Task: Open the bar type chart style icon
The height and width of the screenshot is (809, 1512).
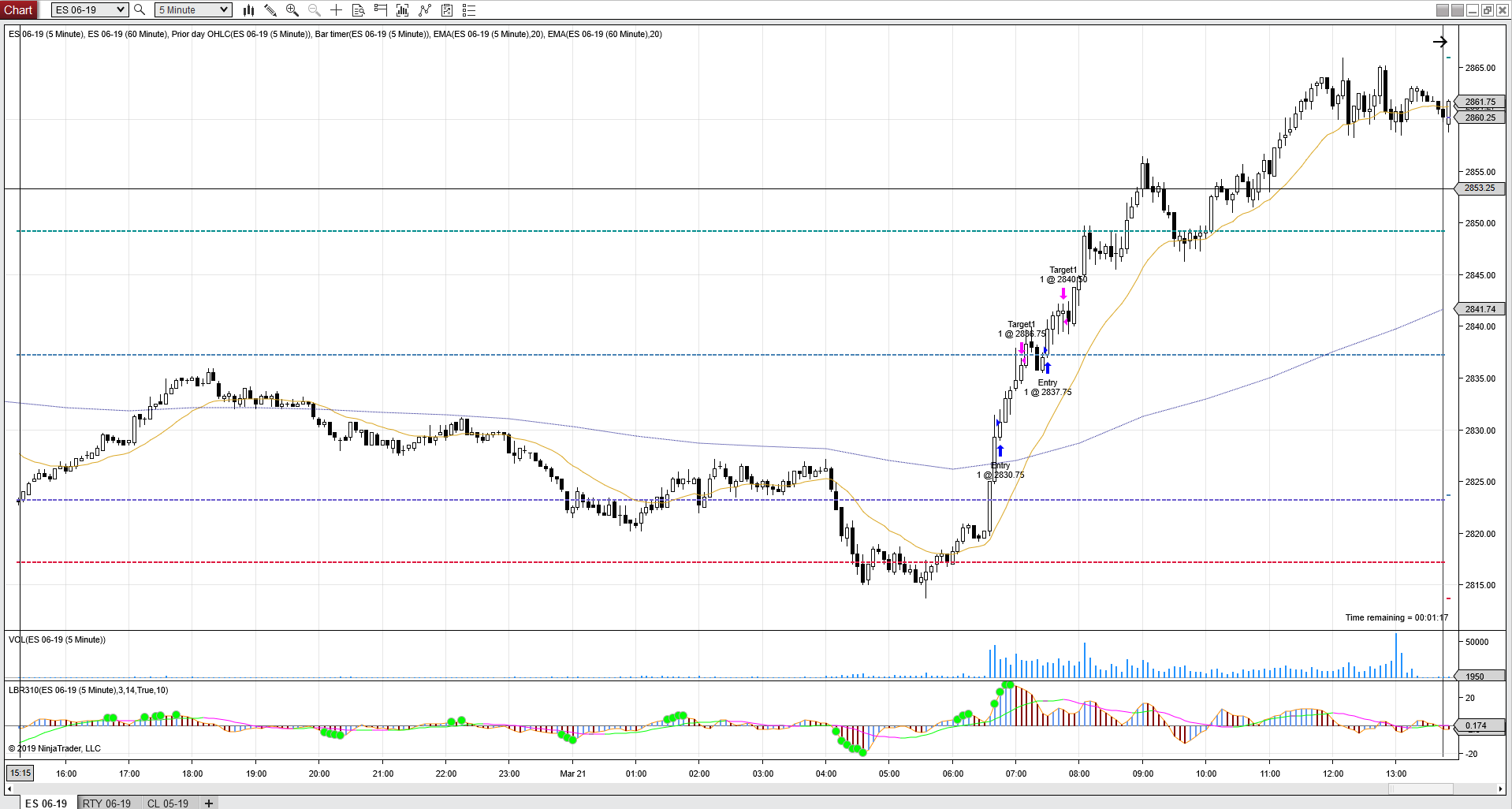Action: point(248,9)
